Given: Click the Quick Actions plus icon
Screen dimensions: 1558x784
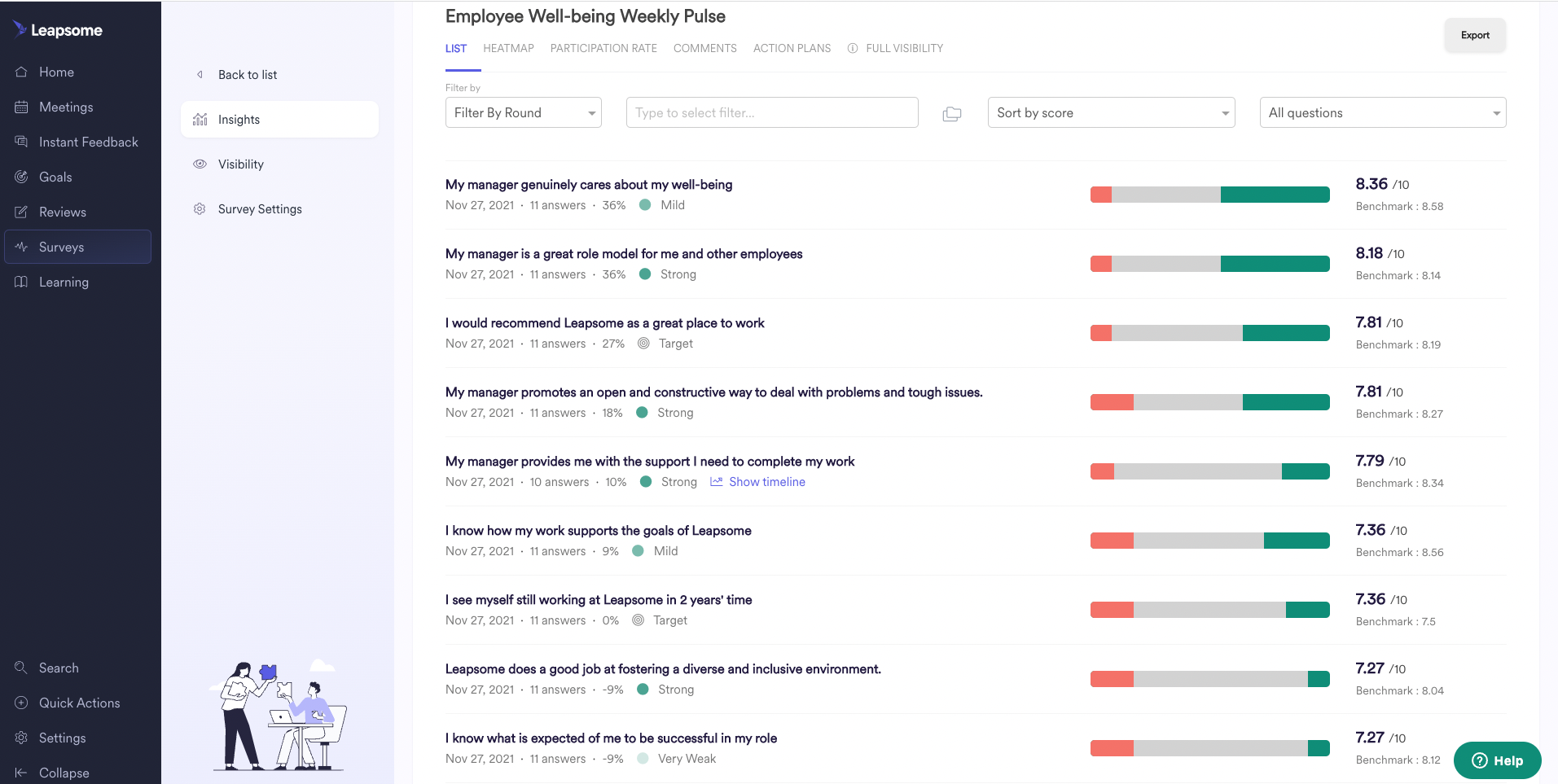Looking at the screenshot, I should [21, 703].
